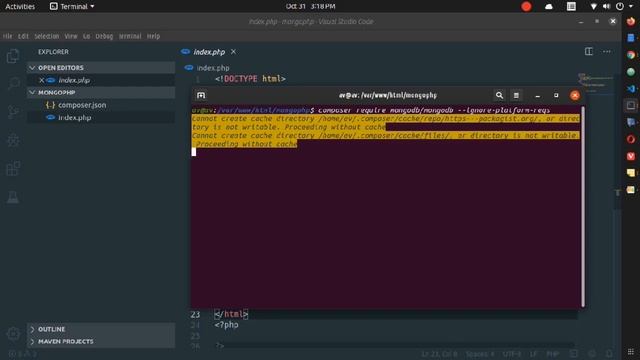Change LF end of line sequence
This screenshot has width=640, height=360.
pos(533,354)
